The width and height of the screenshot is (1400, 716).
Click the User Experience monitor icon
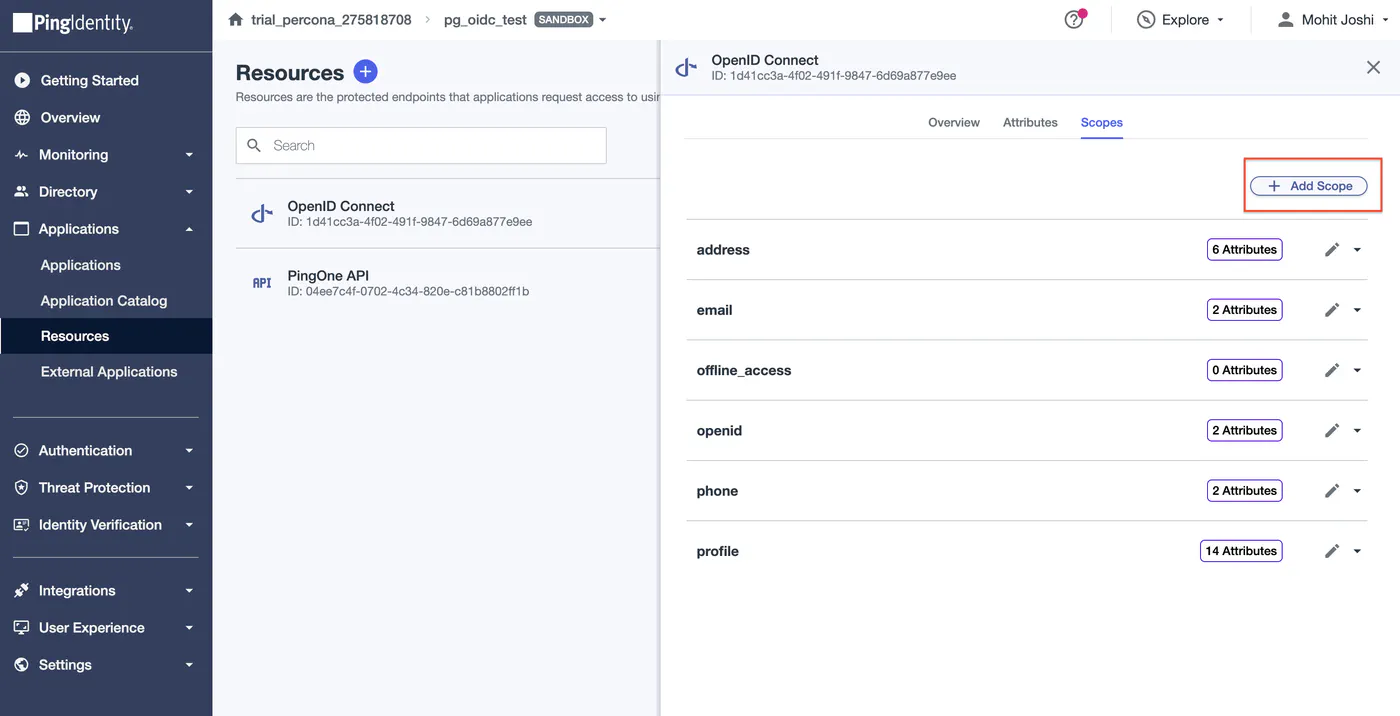point(22,628)
